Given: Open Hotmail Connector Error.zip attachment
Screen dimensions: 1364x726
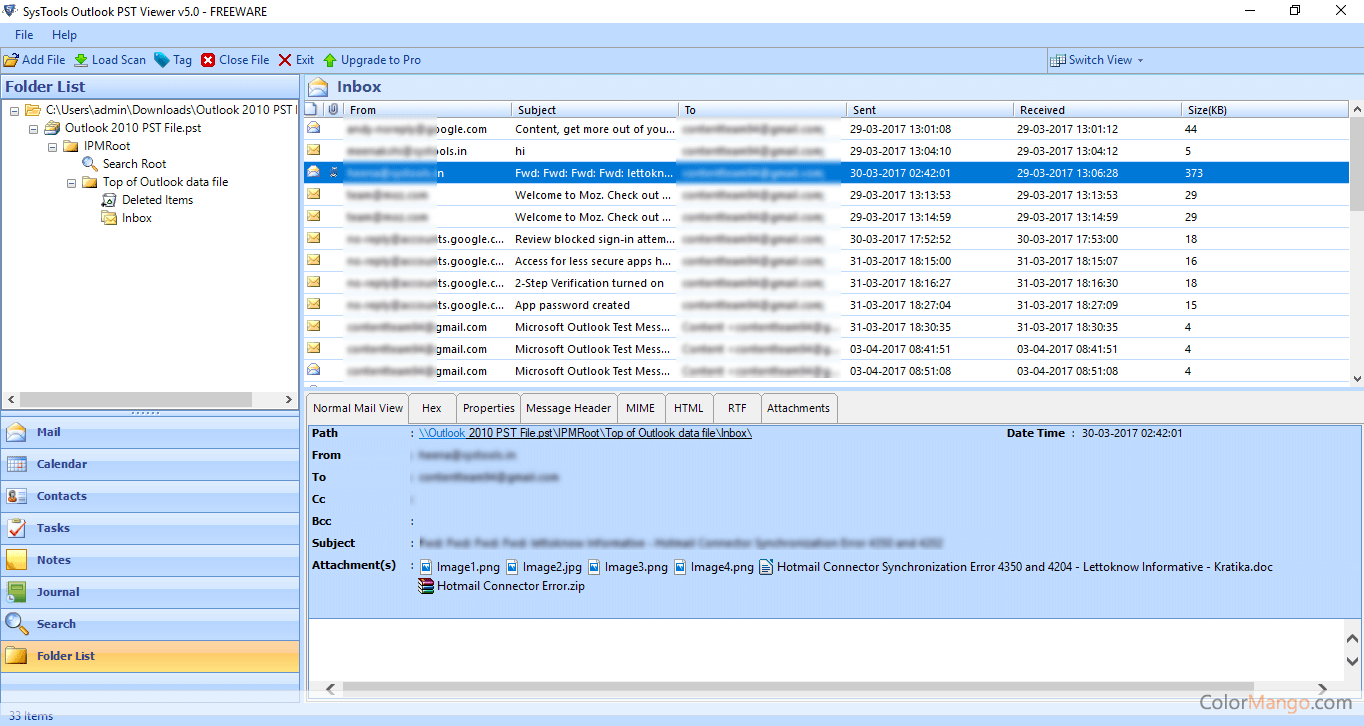Looking at the screenshot, I should tap(501, 586).
